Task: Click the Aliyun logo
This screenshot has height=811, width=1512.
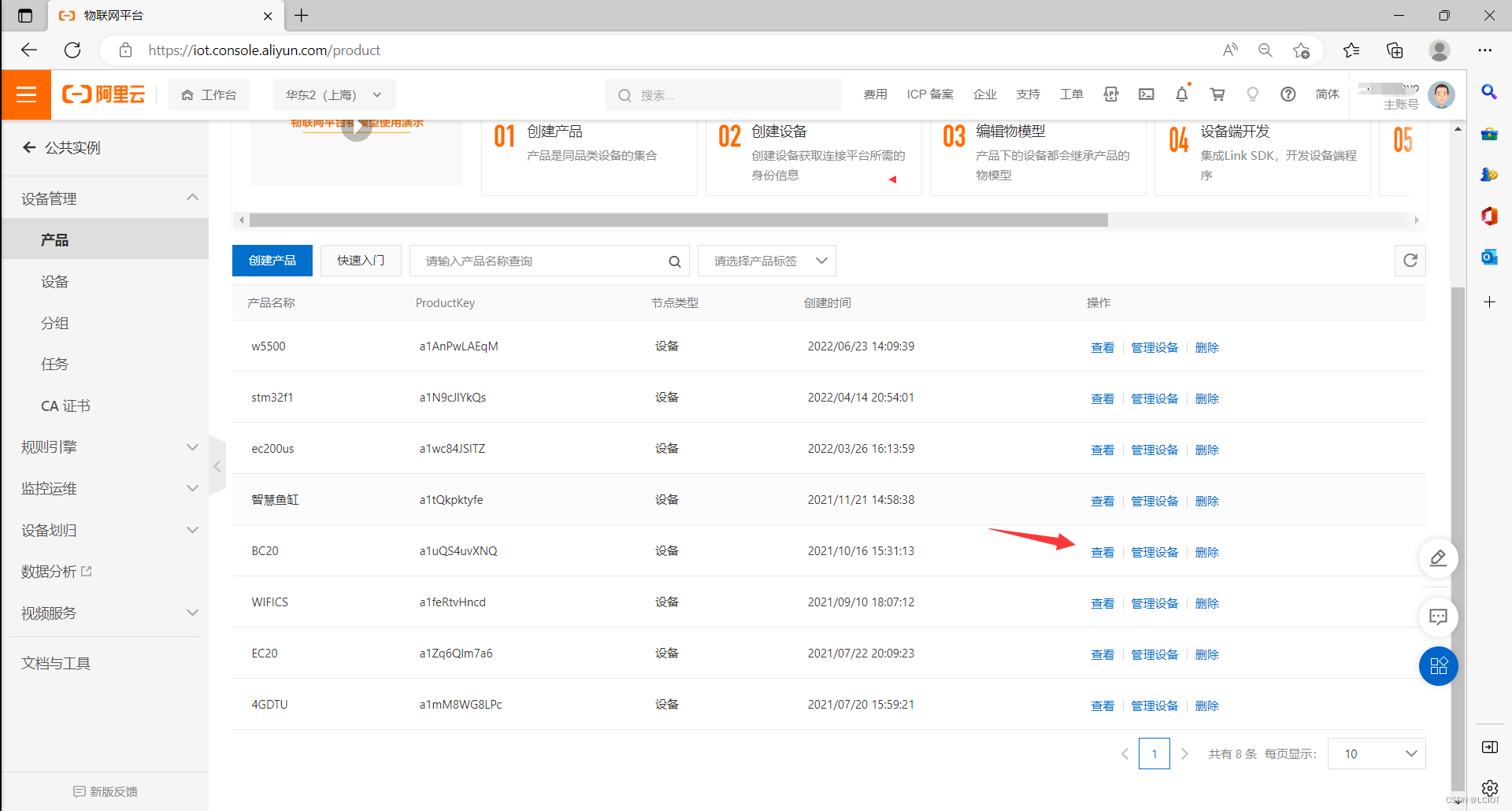Action: pos(103,94)
